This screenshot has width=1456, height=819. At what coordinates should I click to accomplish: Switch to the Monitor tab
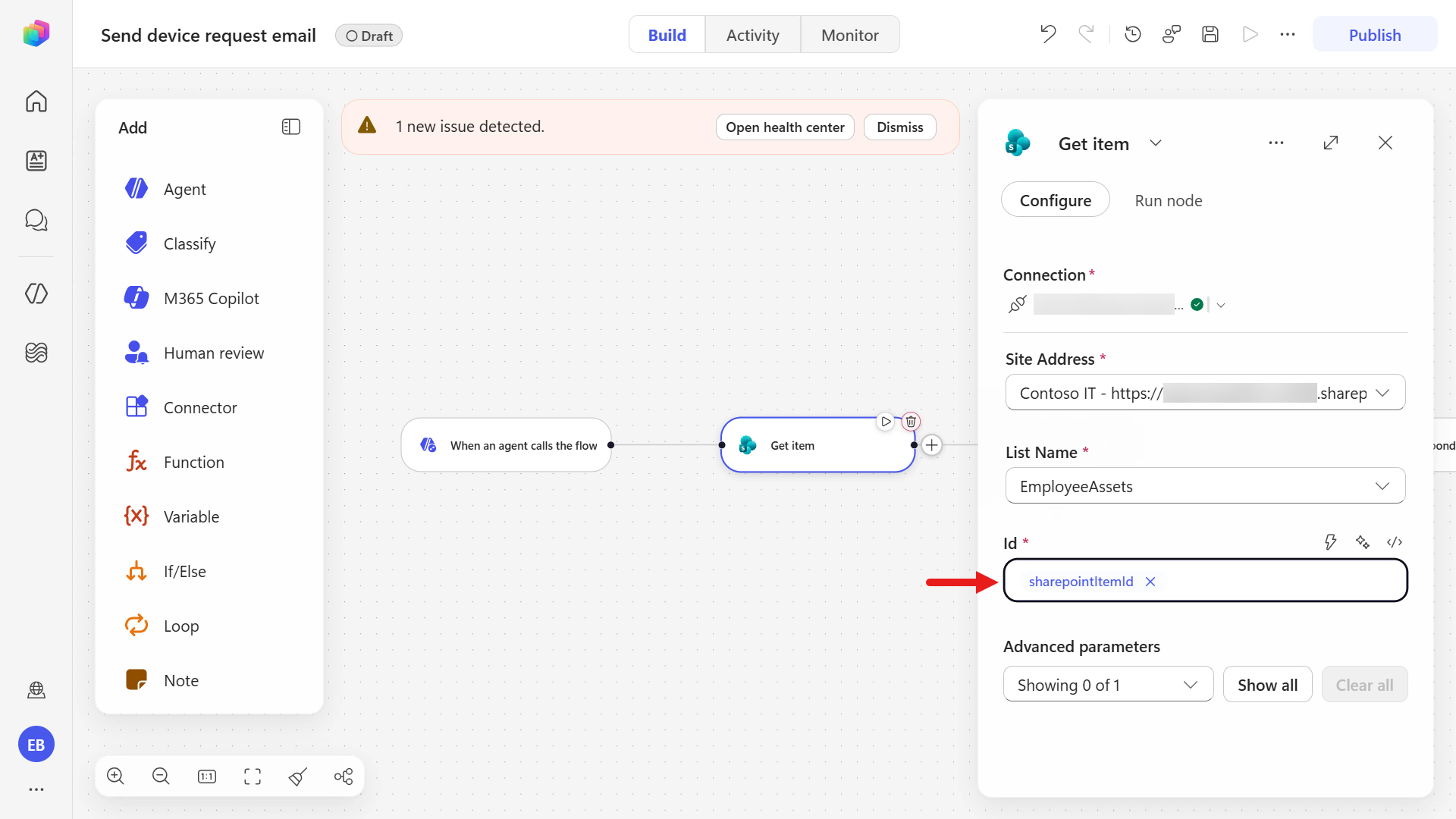tap(850, 35)
